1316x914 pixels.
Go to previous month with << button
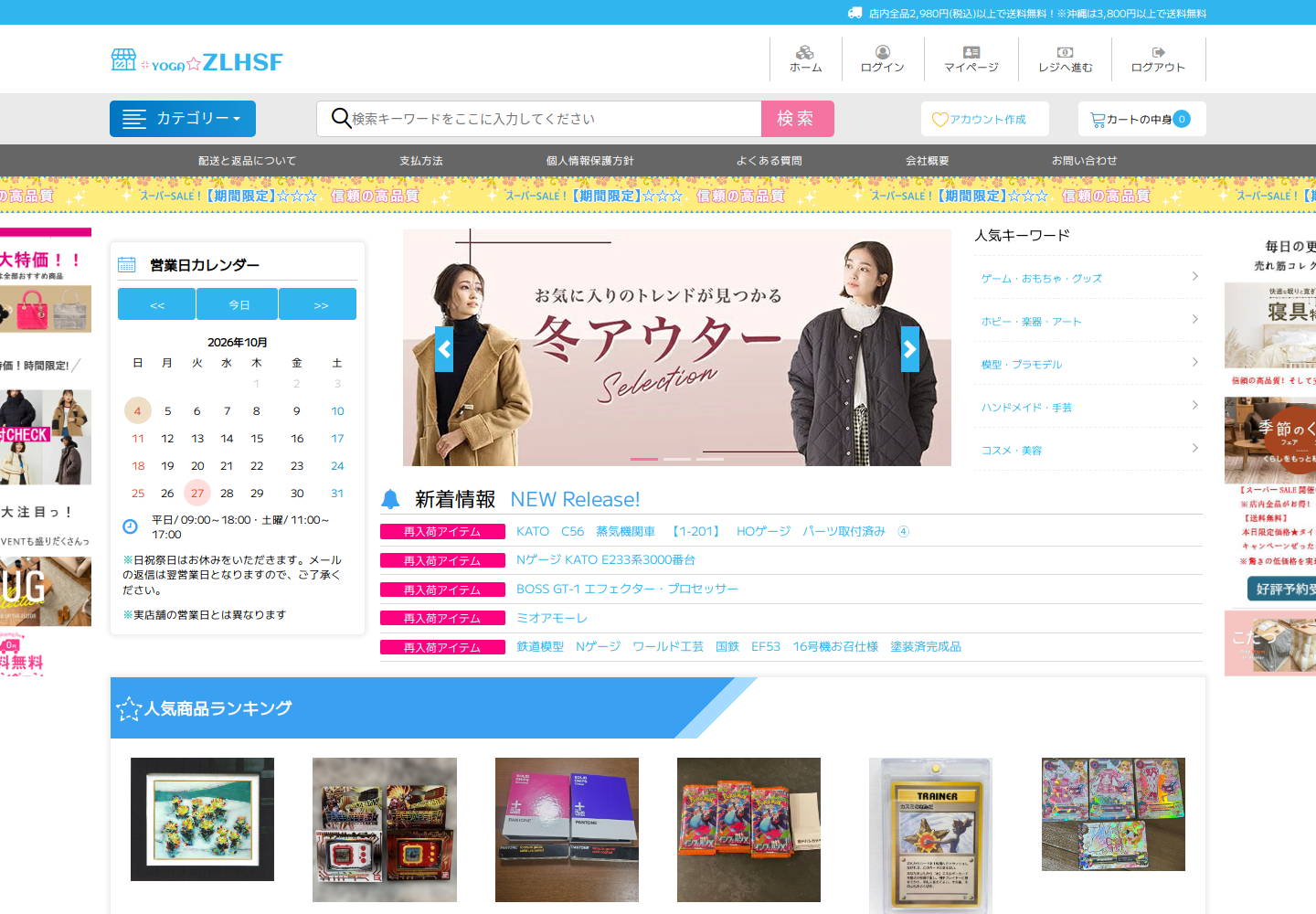(x=156, y=304)
